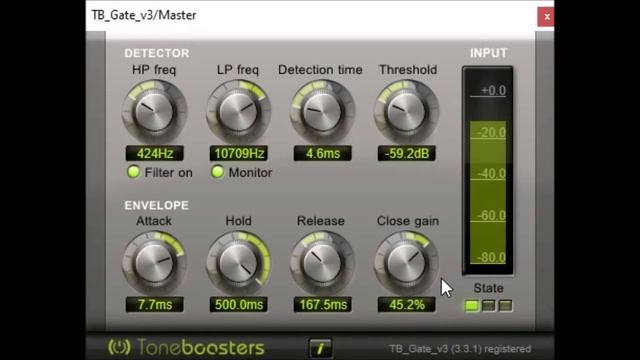Image resolution: width=640 pixels, height=360 pixels.
Task: Click the 4.6ms detection time field
Action: (323, 153)
